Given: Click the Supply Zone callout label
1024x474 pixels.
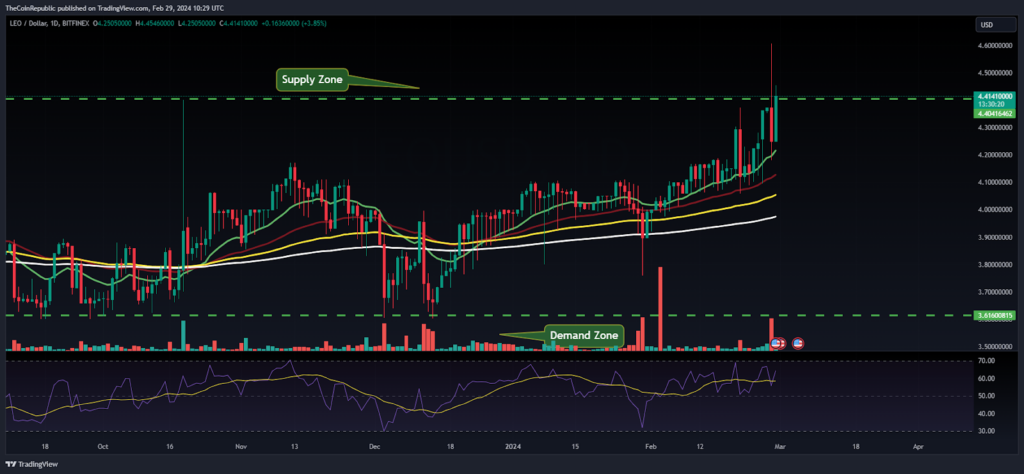Looking at the screenshot, I should 312,80.
